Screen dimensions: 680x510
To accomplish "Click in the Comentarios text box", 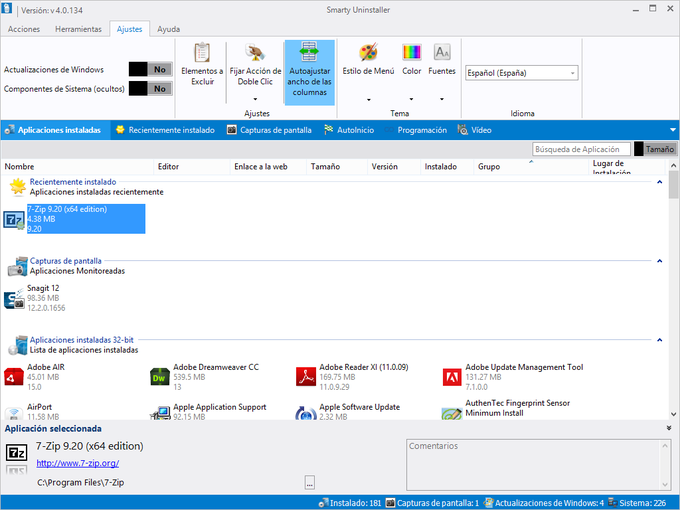I will [539, 465].
